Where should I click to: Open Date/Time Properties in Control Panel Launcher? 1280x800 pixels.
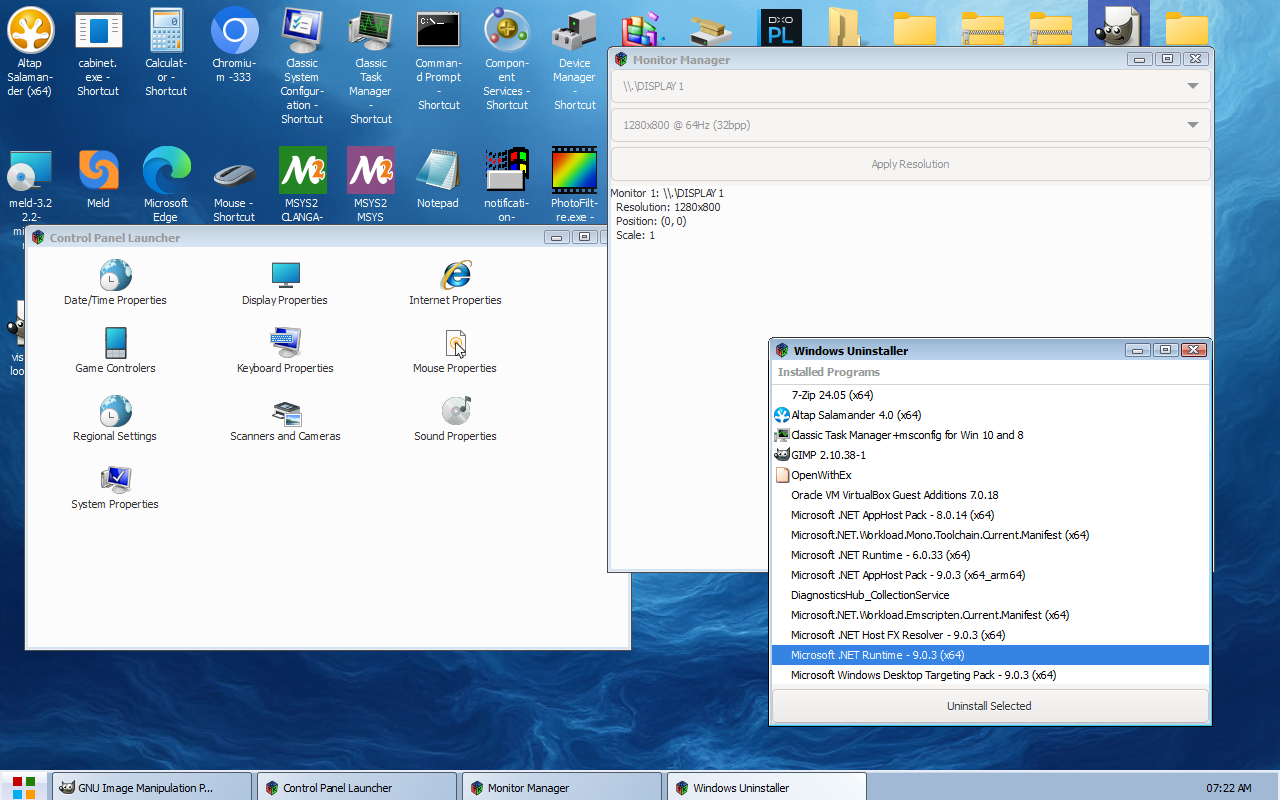point(115,283)
